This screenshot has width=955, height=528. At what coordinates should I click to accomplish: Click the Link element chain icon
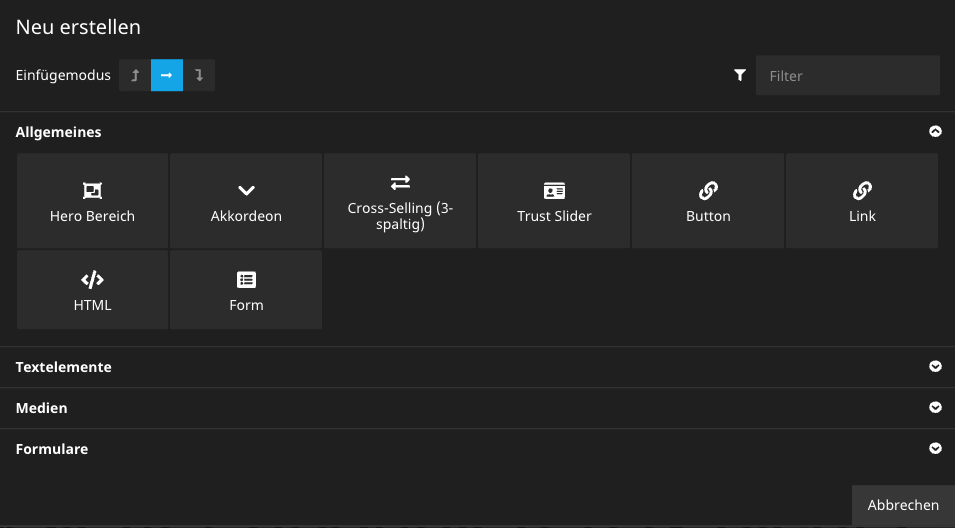point(862,190)
